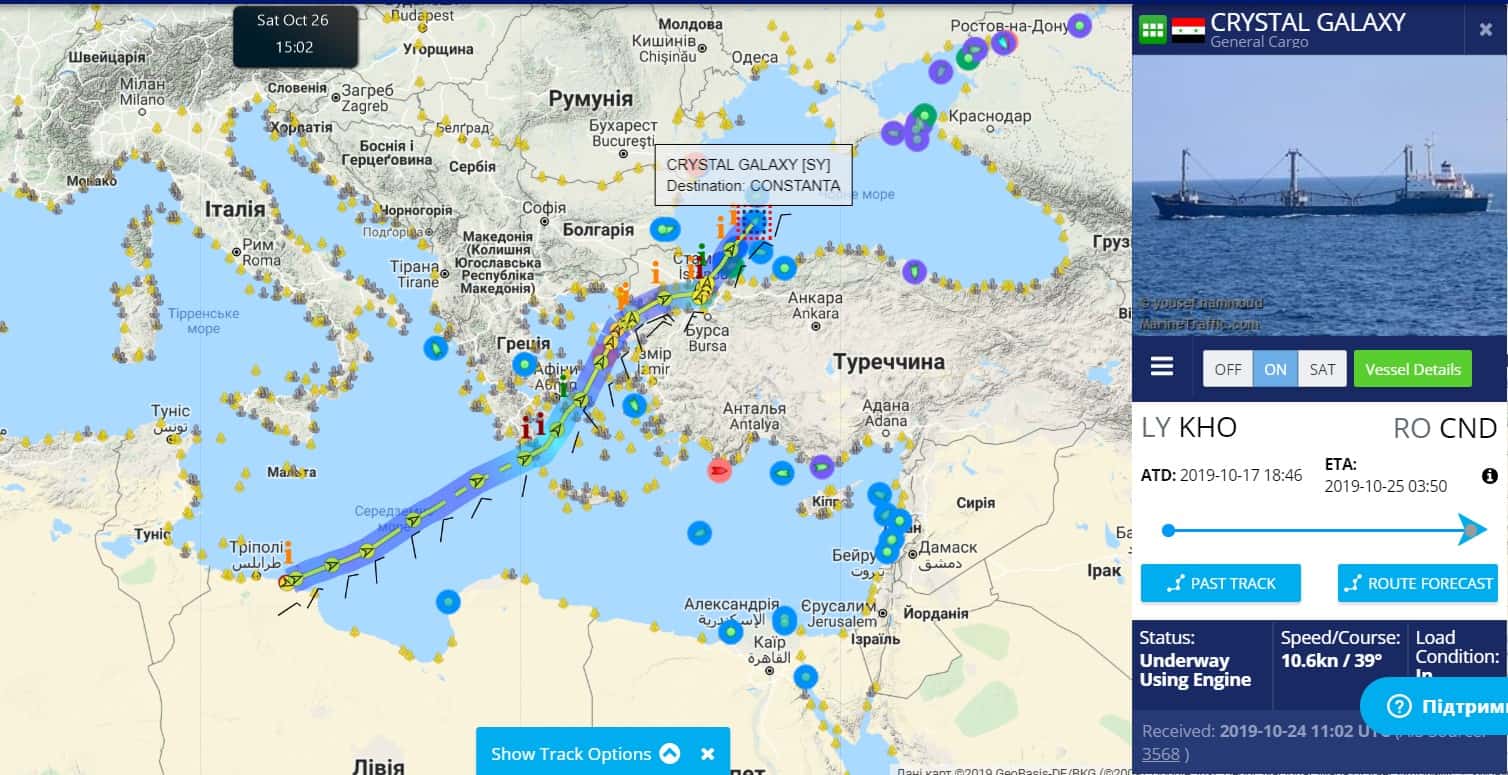Switch map view to SAT
Viewport: 1508px width, 775px height.
pyautogui.click(x=1322, y=369)
